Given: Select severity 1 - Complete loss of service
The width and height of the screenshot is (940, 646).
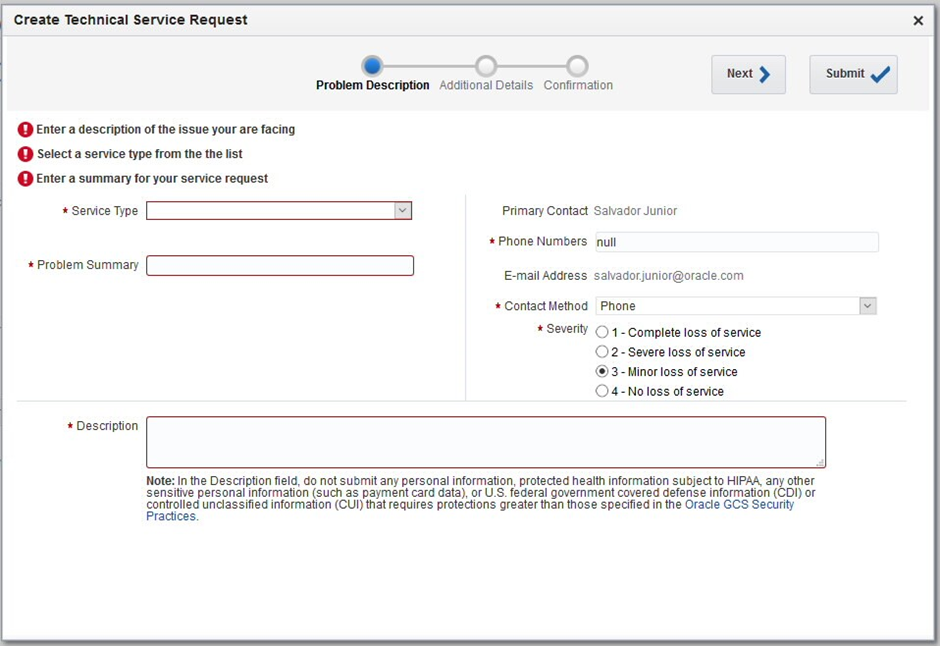Looking at the screenshot, I should coord(602,332).
